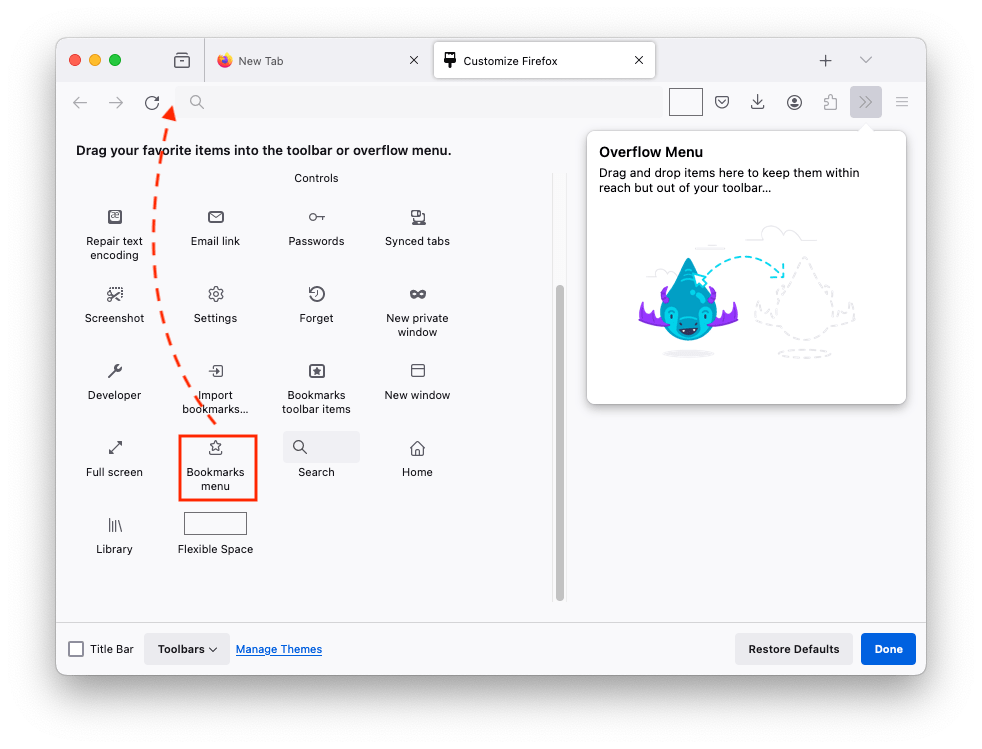Click the Restore Defaults button
The width and height of the screenshot is (982, 749).
click(793, 648)
